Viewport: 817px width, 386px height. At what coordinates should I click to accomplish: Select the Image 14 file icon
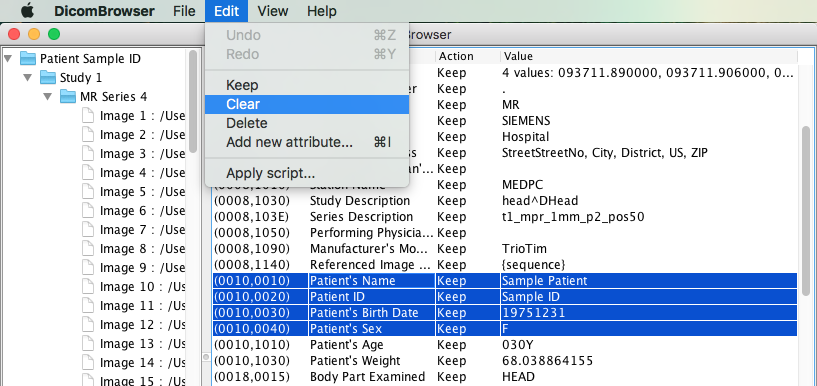(88, 363)
